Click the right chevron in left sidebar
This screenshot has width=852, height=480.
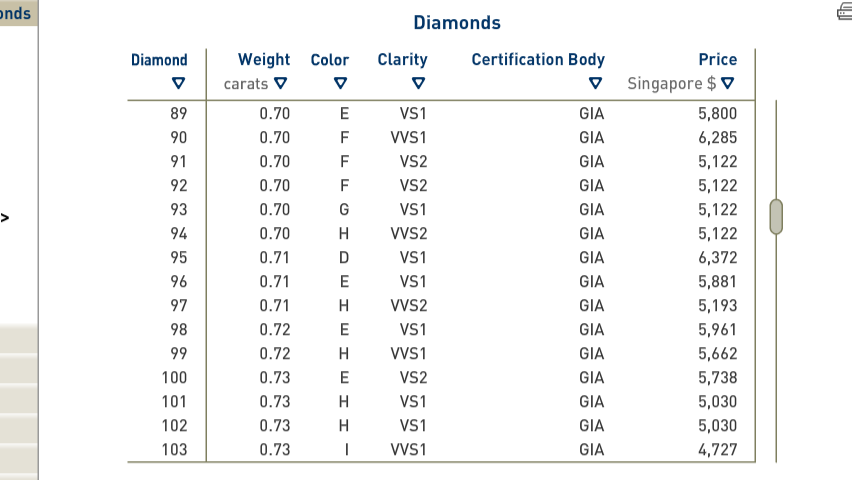[5, 216]
